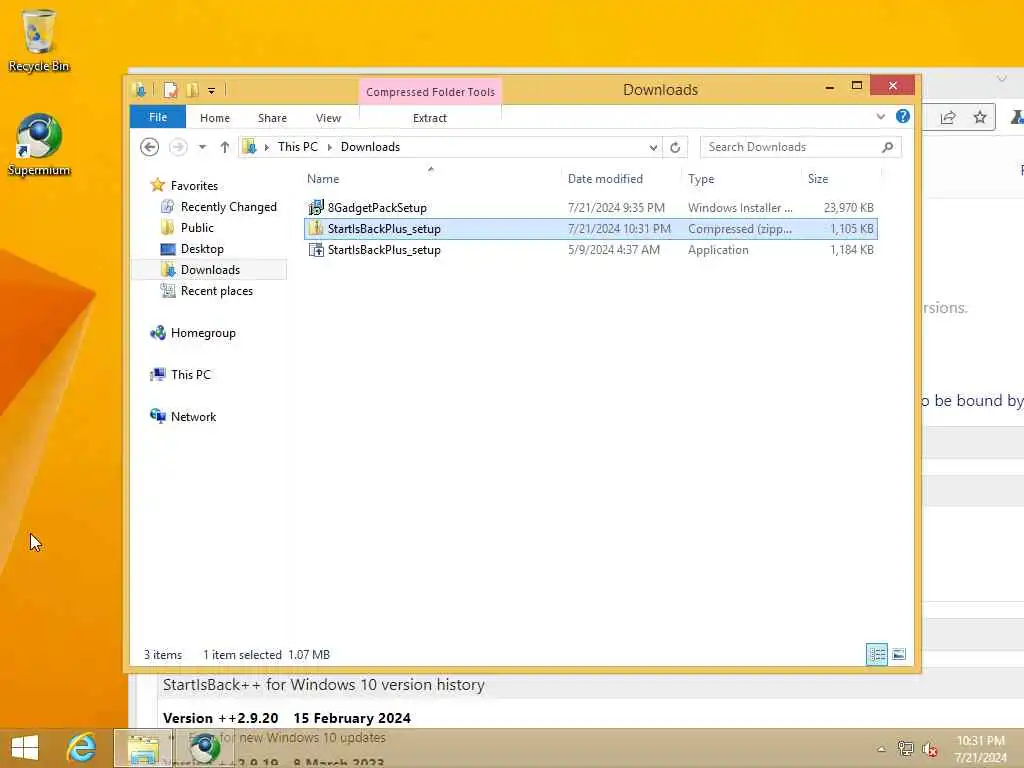Image resolution: width=1024 pixels, height=768 pixels.
Task: Click the breadcrumb arrow before This PC
Action: pyautogui.click(x=266, y=147)
